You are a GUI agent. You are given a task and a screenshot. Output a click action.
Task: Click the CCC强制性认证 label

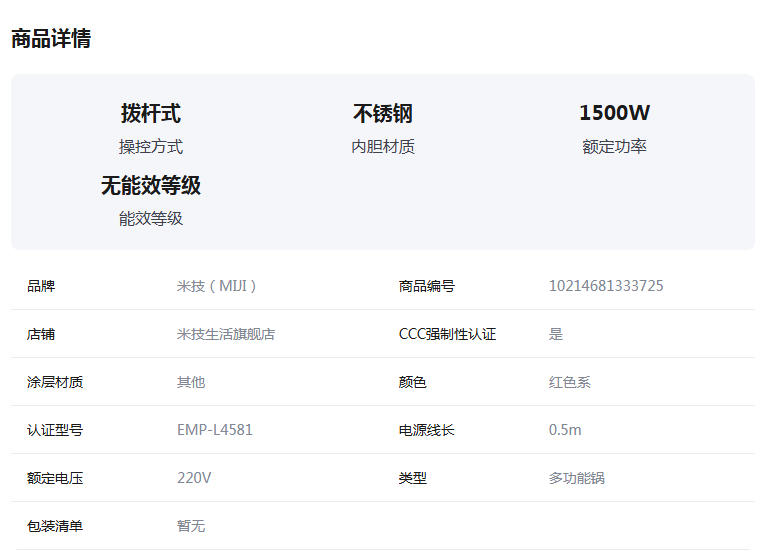pyautogui.click(x=447, y=334)
